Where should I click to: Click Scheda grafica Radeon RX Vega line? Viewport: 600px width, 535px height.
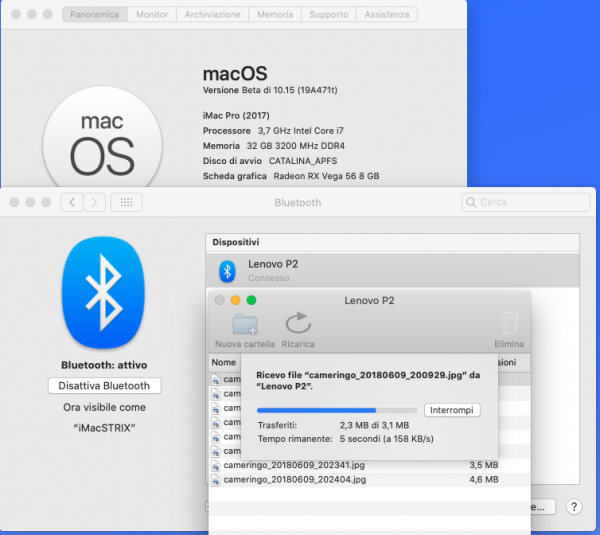pos(291,176)
